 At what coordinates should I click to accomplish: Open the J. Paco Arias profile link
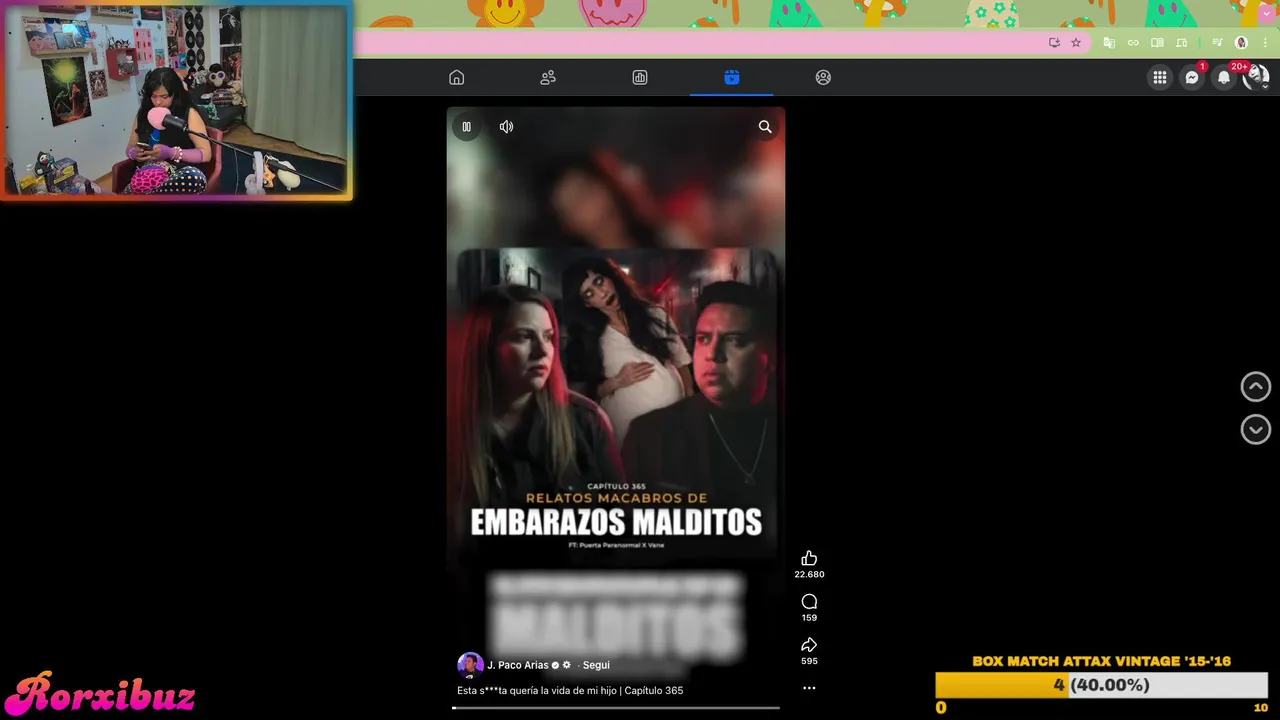(x=518, y=665)
